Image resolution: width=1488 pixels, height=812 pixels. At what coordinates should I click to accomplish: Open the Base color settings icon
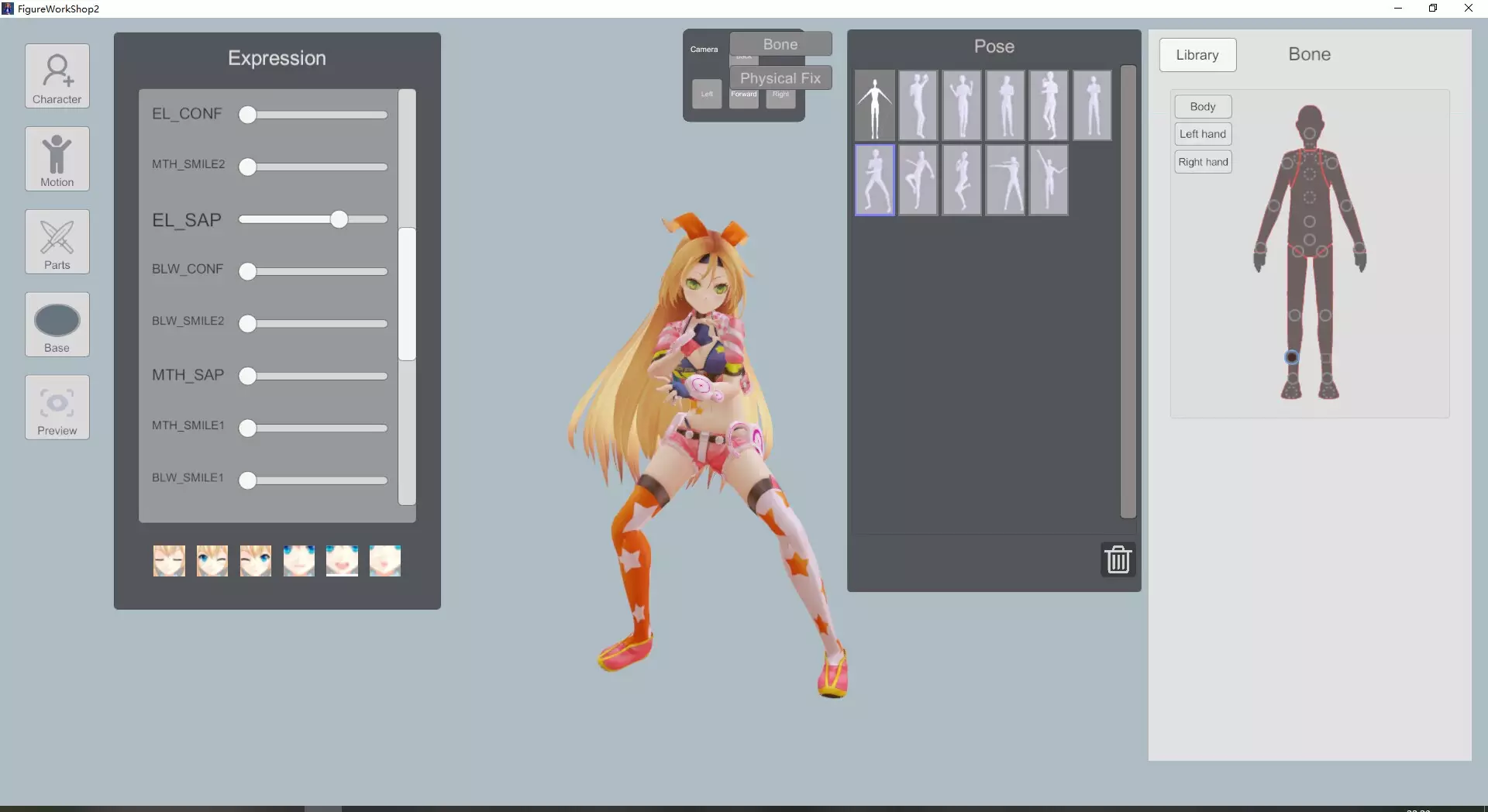pos(57,325)
